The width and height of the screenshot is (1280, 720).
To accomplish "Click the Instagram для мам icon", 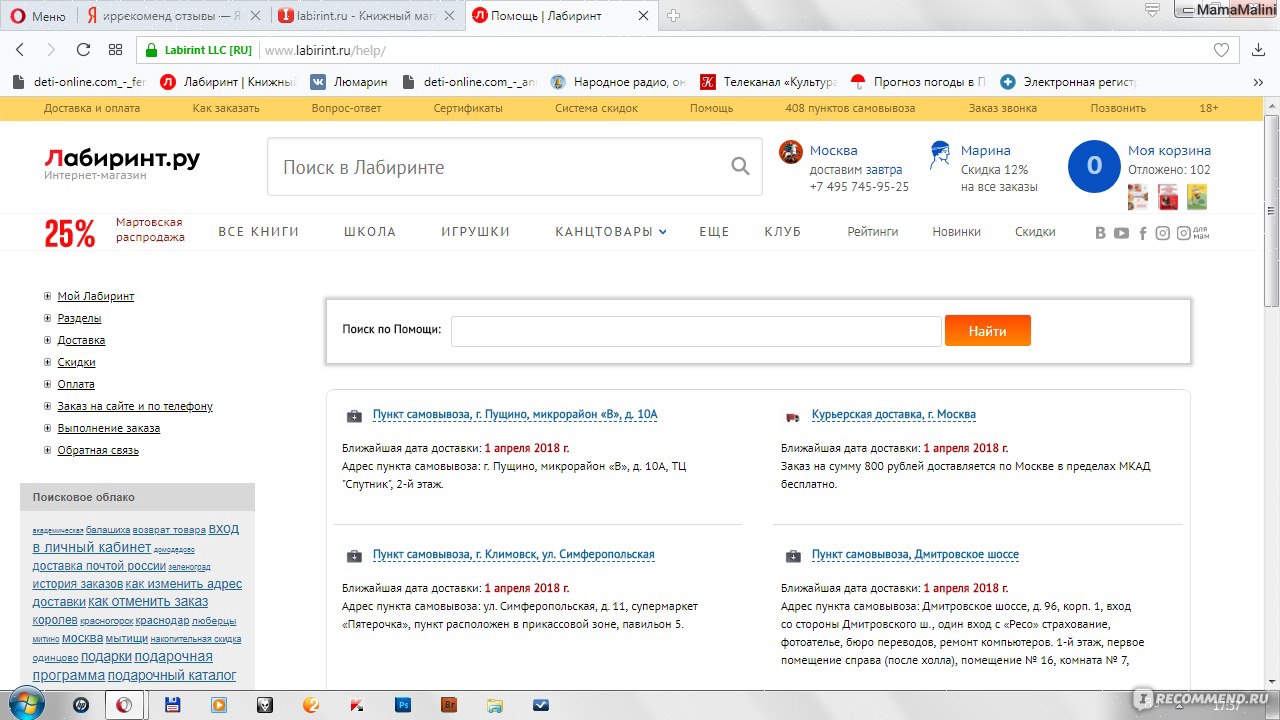I will [1193, 233].
